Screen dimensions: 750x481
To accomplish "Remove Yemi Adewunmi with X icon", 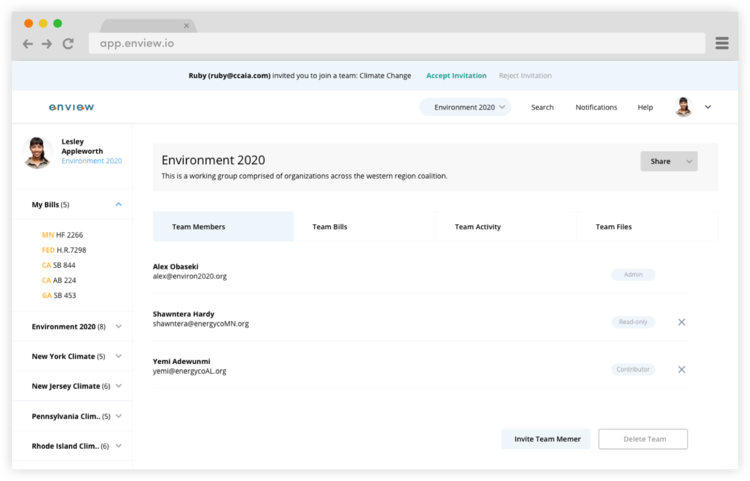I will pos(681,369).
